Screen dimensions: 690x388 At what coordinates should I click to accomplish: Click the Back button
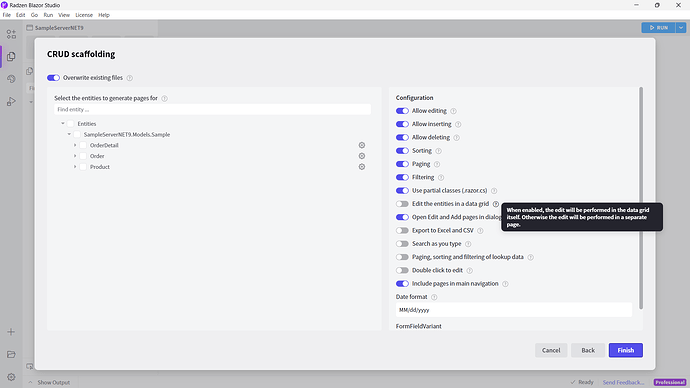pyautogui.click(x=588, y=350)
